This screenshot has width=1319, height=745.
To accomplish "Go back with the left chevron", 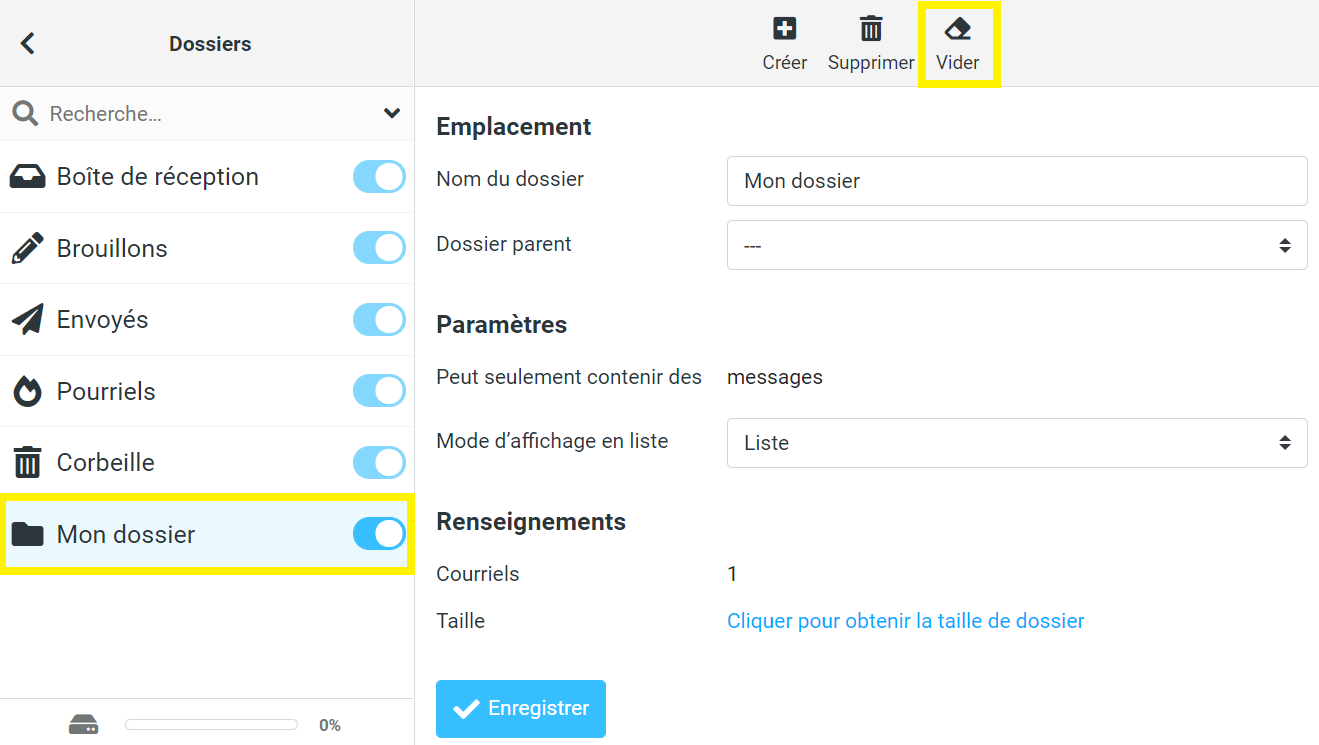I will [x=28, y=43].
